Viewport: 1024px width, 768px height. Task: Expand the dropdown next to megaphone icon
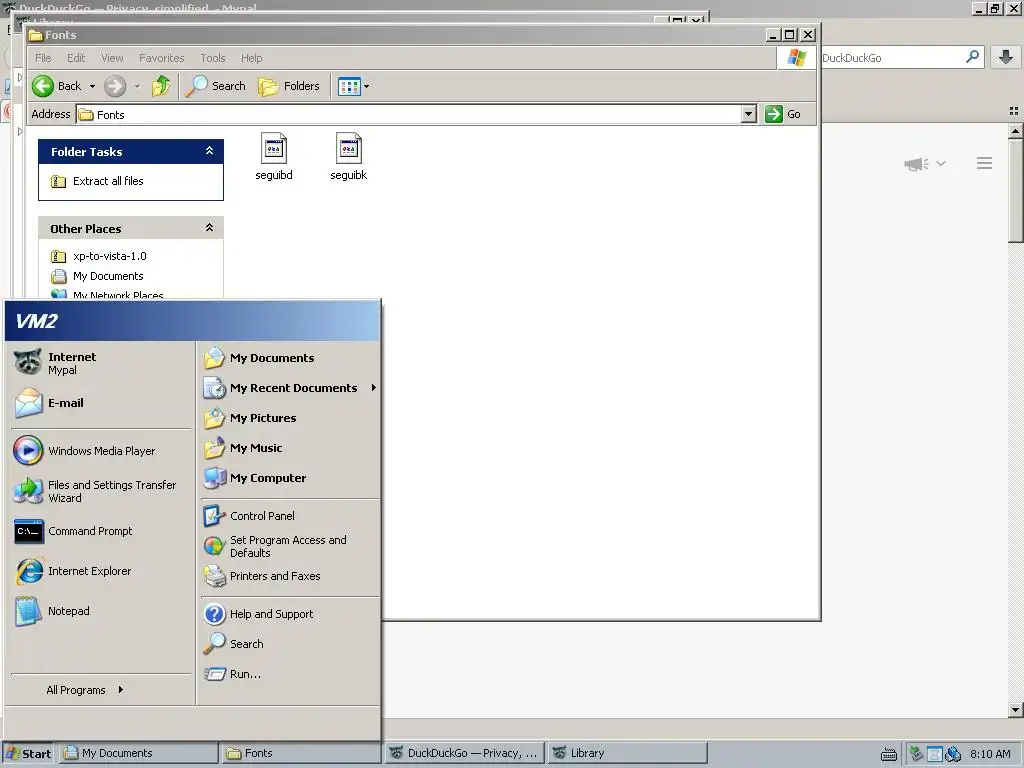click(x=941, y=163)
